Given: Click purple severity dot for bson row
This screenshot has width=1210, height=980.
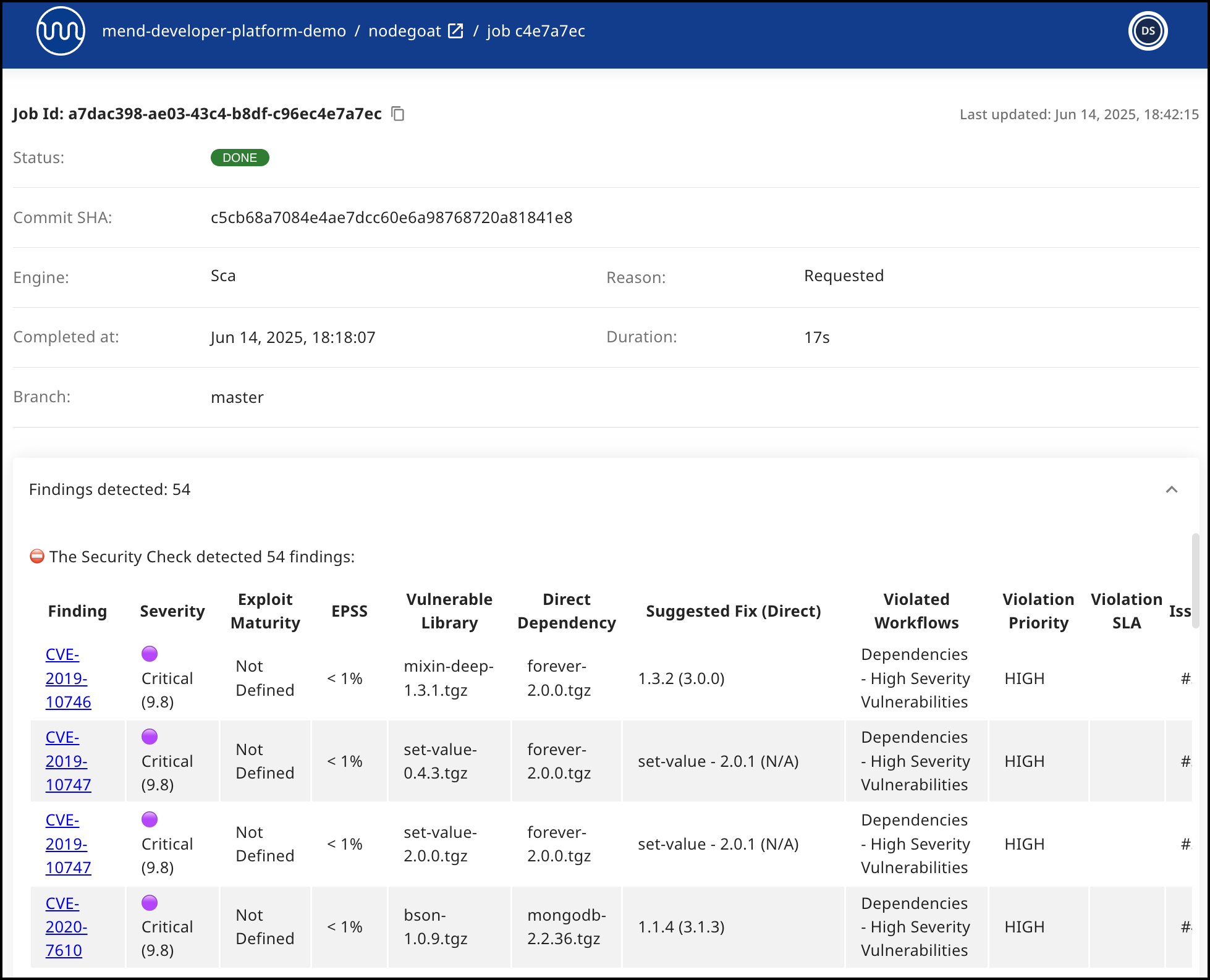Looking at the screenshot, I should pyautogui.click(x=150, y=903).
